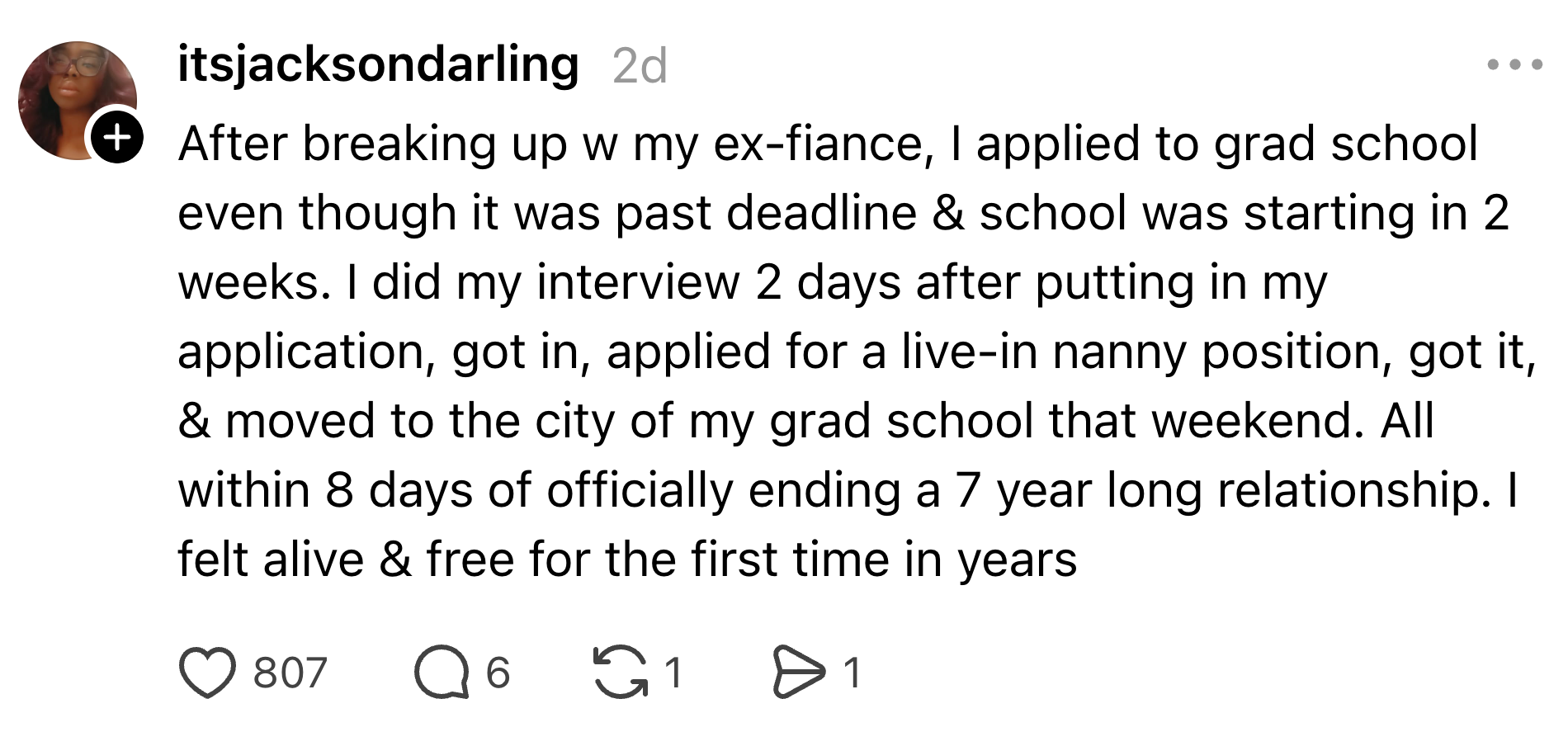Share the post with the paper plane icon
1568x746 pixels.
[798, 673]
